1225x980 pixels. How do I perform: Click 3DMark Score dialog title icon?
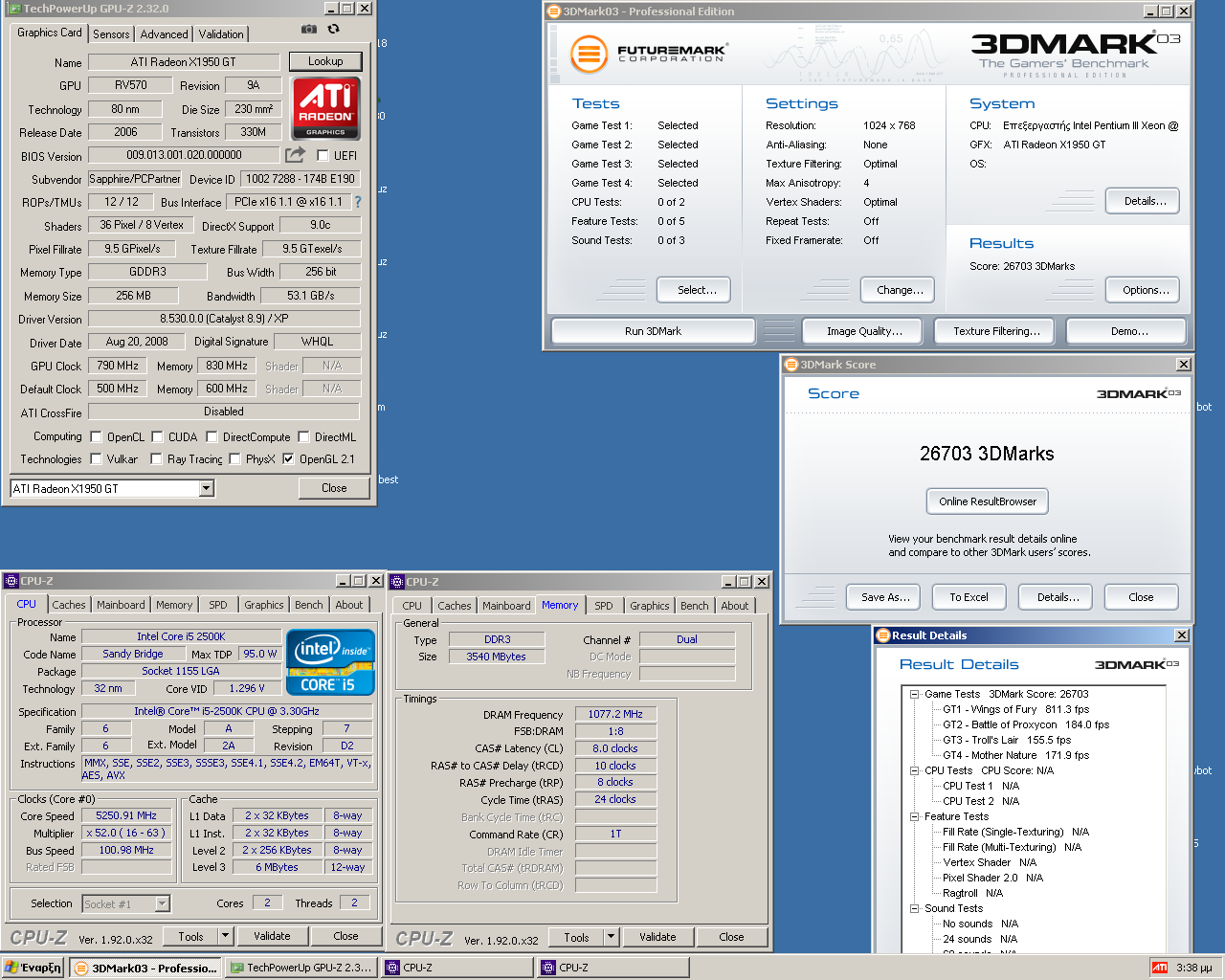click(791, 365)
